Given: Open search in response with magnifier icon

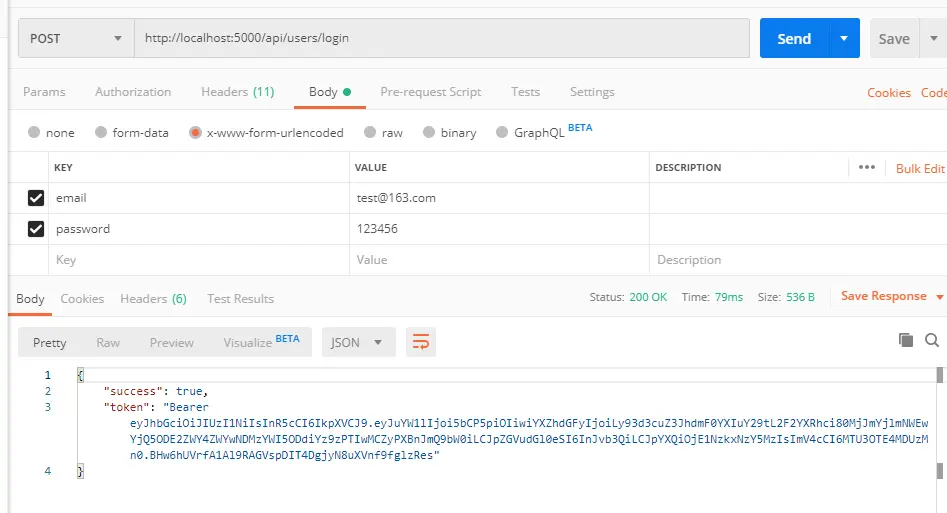Looking at the screenshot, I should coord(932,340).
